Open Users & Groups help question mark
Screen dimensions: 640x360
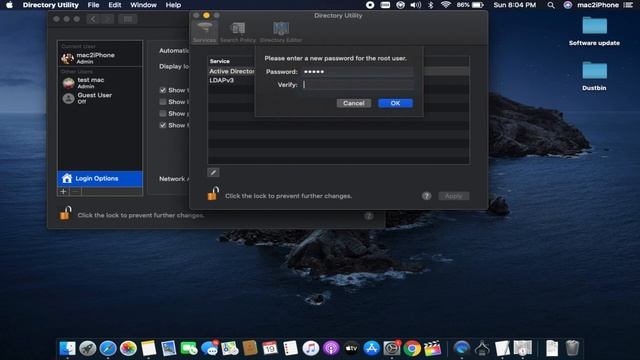tap(368, 216)
